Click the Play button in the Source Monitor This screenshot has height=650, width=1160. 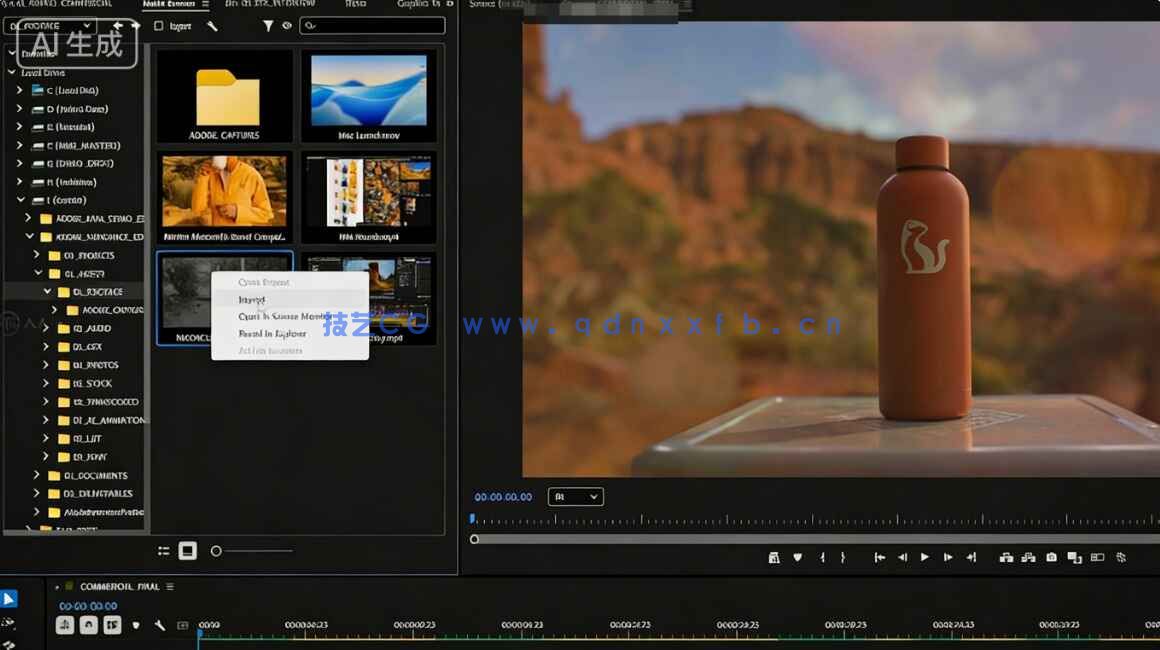925,558
